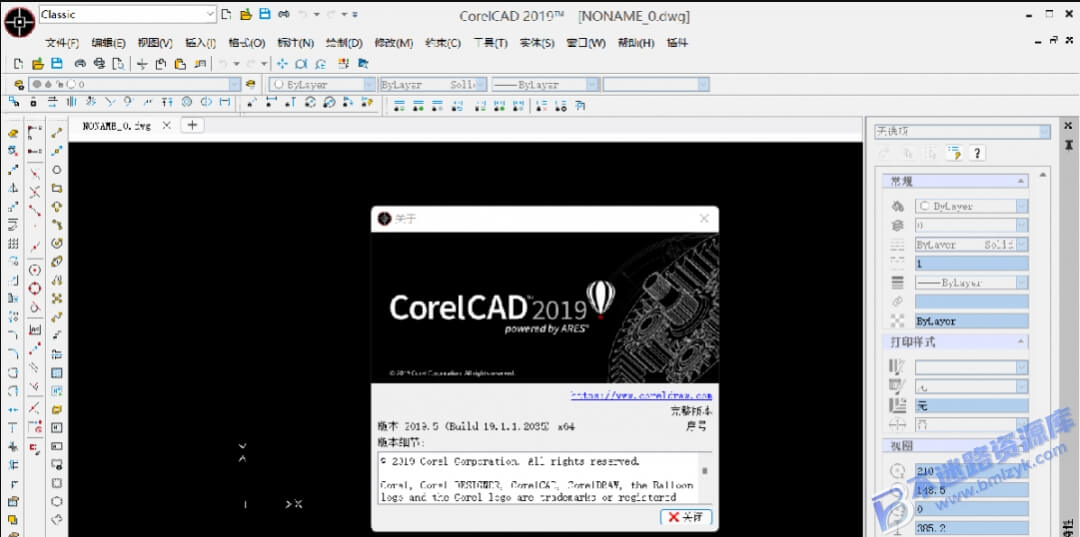Click the Open icon in the title bar
This screenshot has height=537, width=1080.
click(x=245, y=14)
